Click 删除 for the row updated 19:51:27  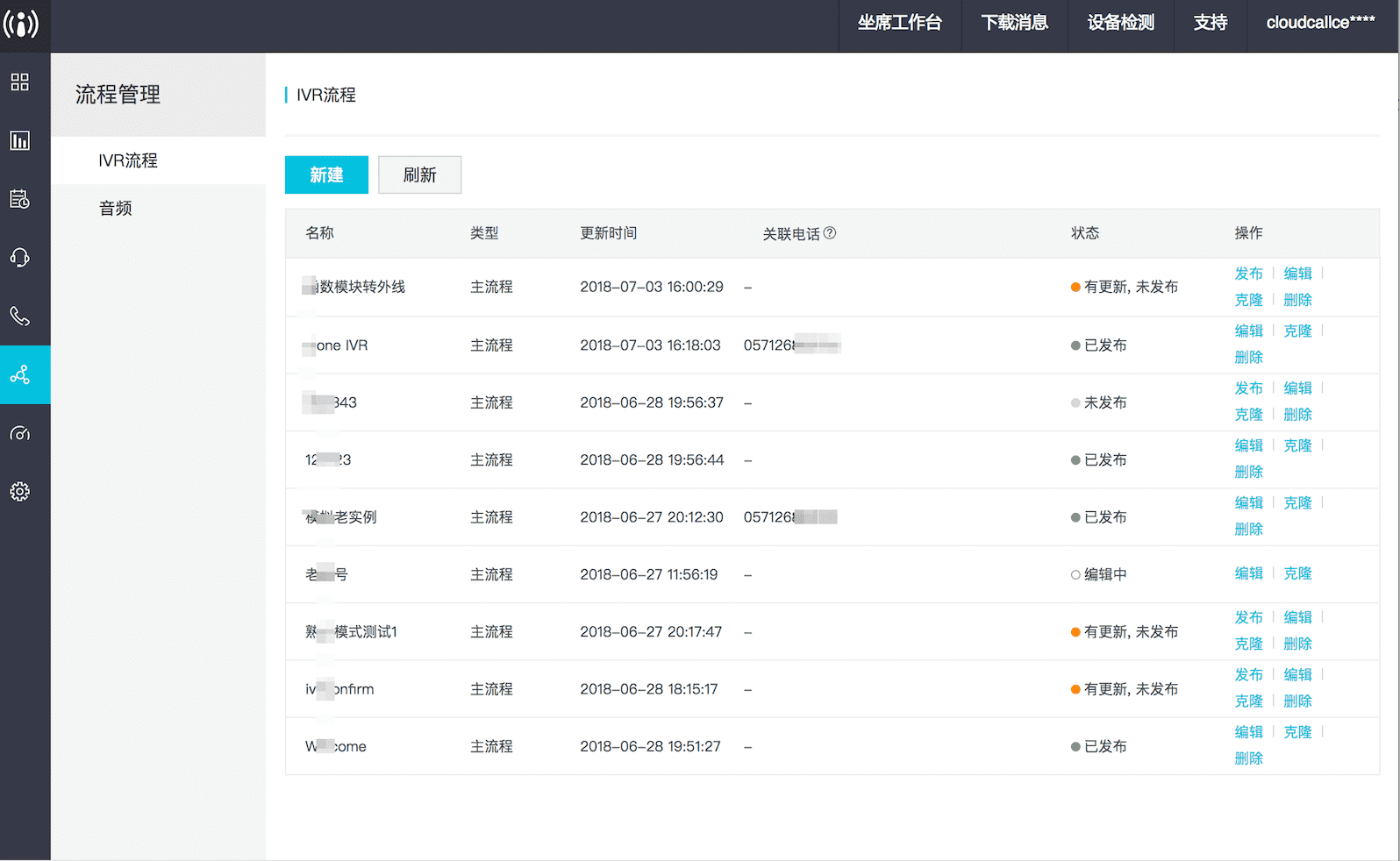click(x=1249, y=758)
